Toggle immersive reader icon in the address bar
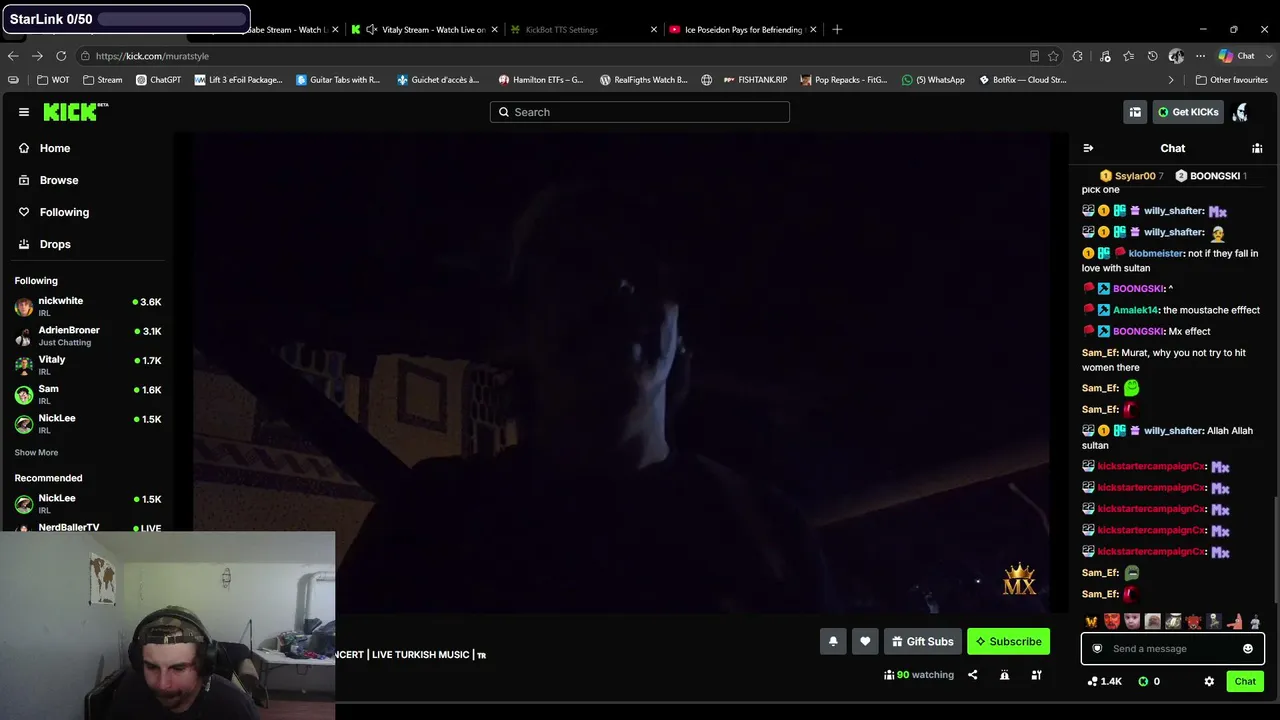Screen dimensions: 1280x720 (x=1034, y=56)
